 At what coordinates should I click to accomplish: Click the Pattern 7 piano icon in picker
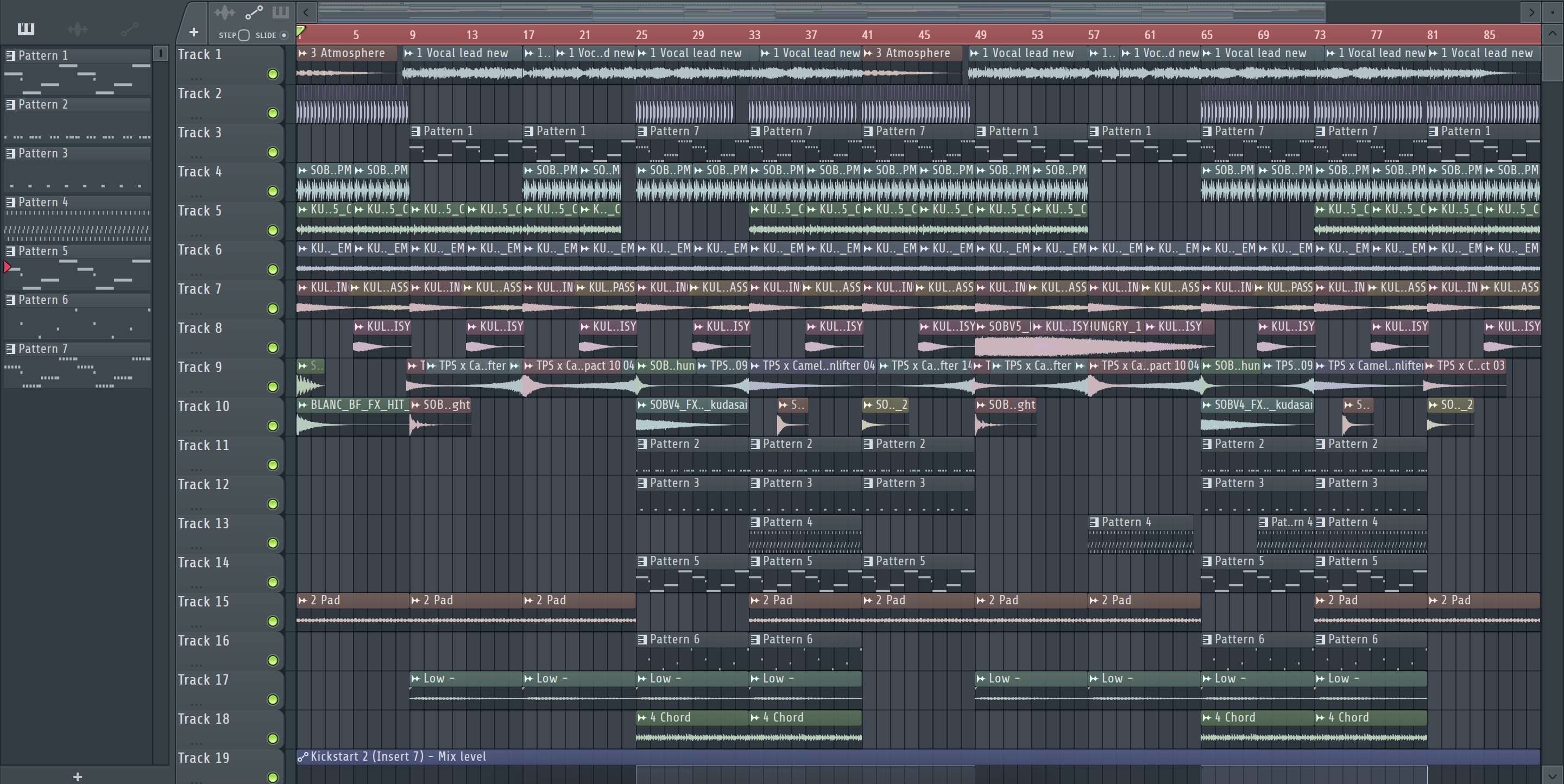tap(10, 349)
